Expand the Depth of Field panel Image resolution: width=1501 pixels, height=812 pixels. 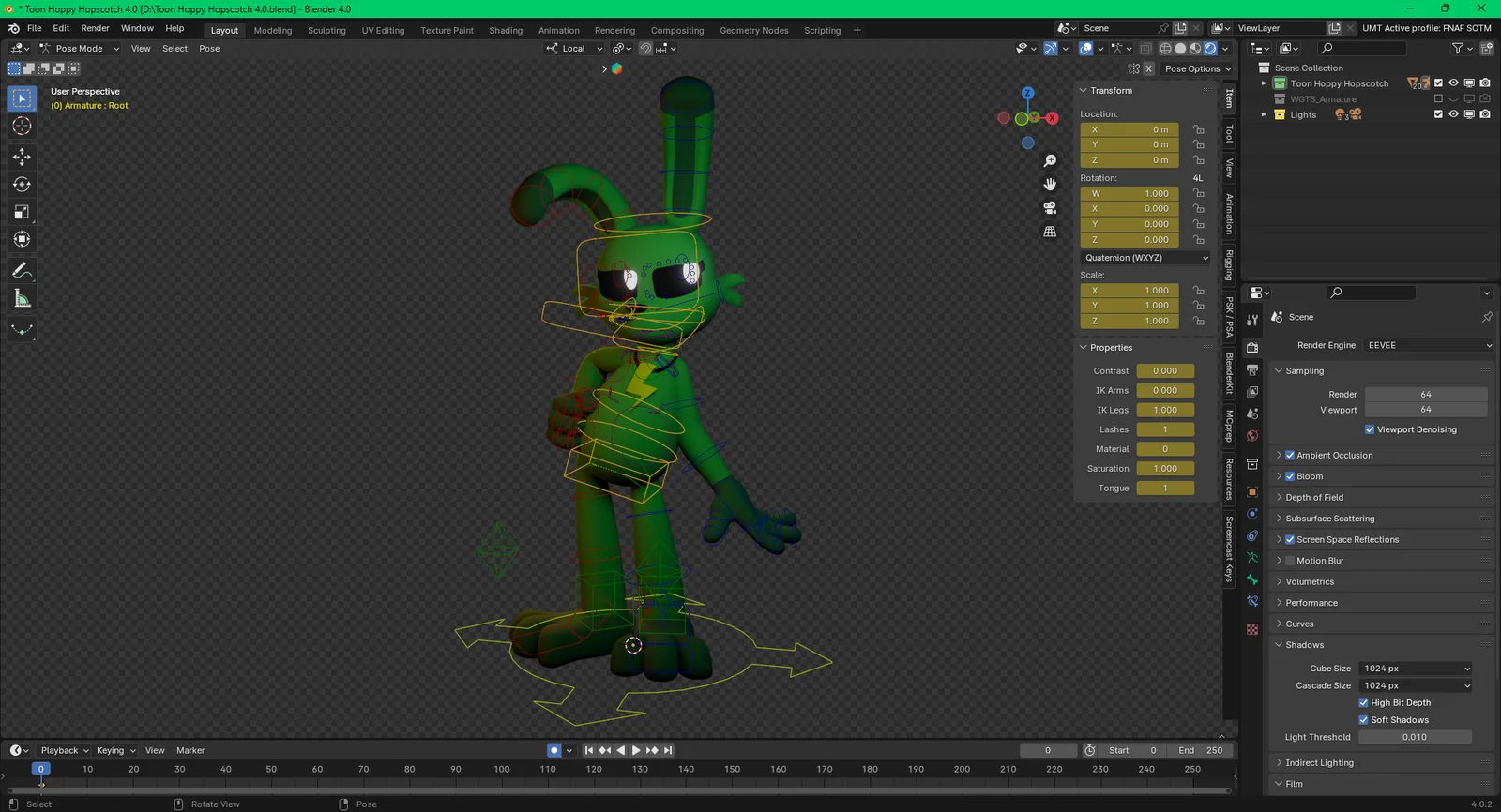click(x=1313, y=498)
